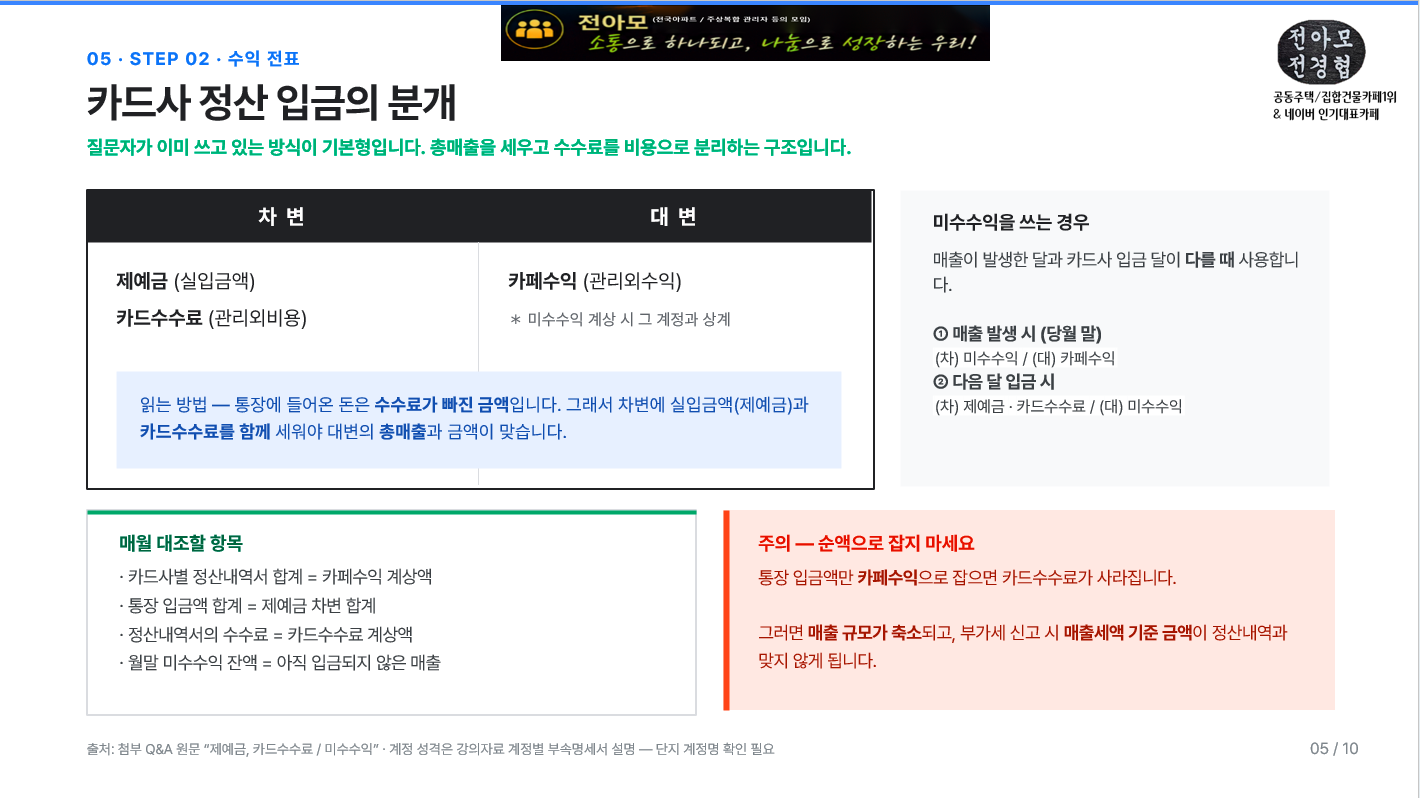Select the 차변 table header
1420x798 pixels.
282,217
